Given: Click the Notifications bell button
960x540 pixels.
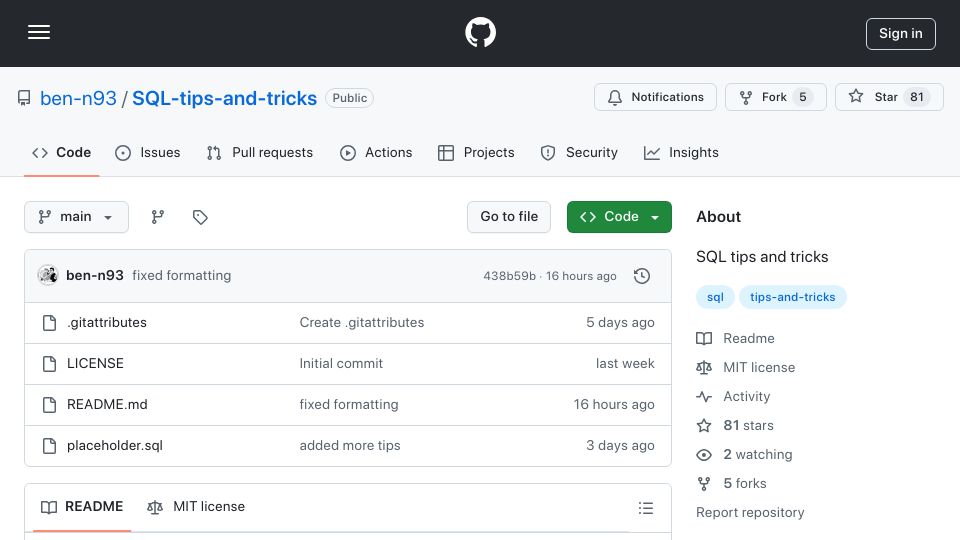Looking at the screenshot, I should pos(655,97).
